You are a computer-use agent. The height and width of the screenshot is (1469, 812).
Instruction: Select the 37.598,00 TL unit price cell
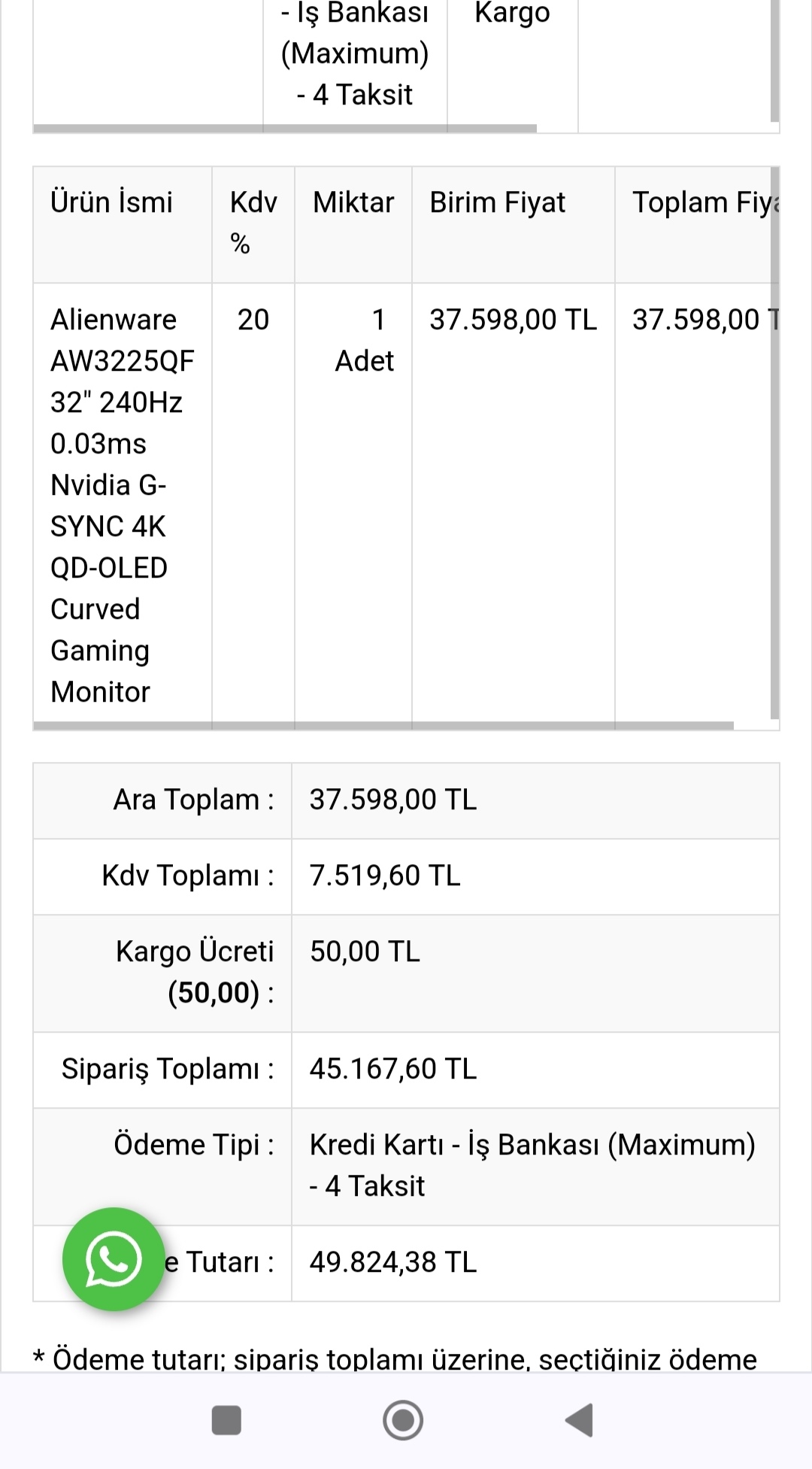coord(513,320)
